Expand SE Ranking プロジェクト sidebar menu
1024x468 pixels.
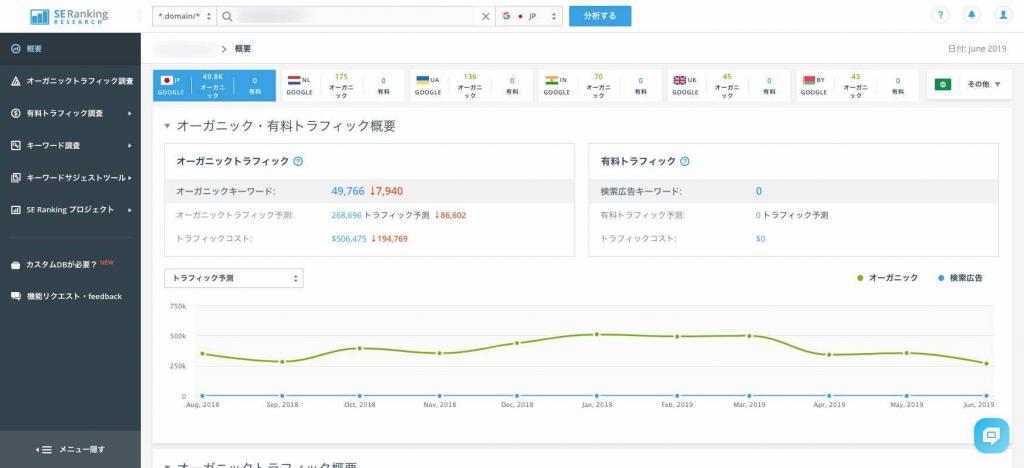pos(71,210)
